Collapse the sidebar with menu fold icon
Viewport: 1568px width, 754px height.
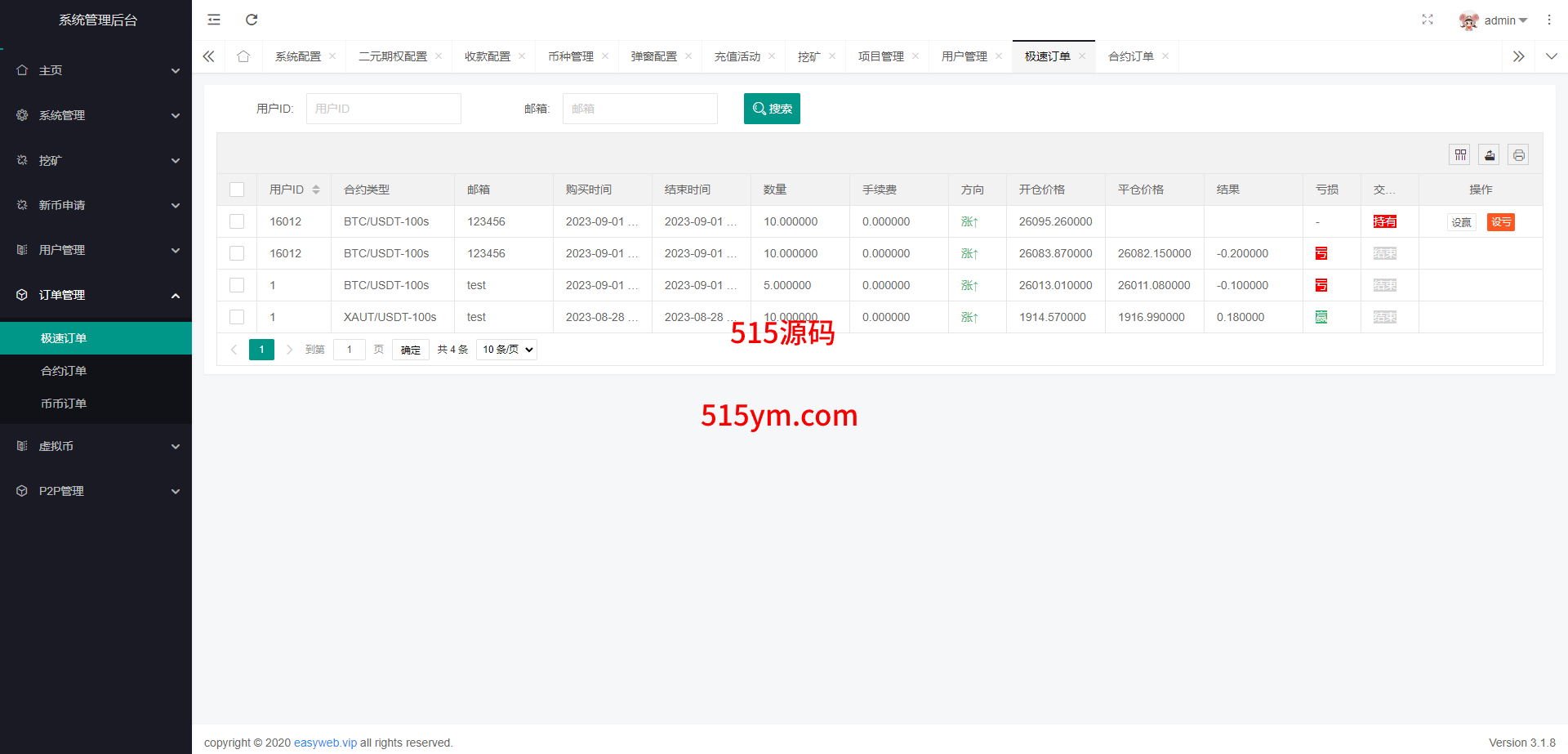click(x=214, y=20)
